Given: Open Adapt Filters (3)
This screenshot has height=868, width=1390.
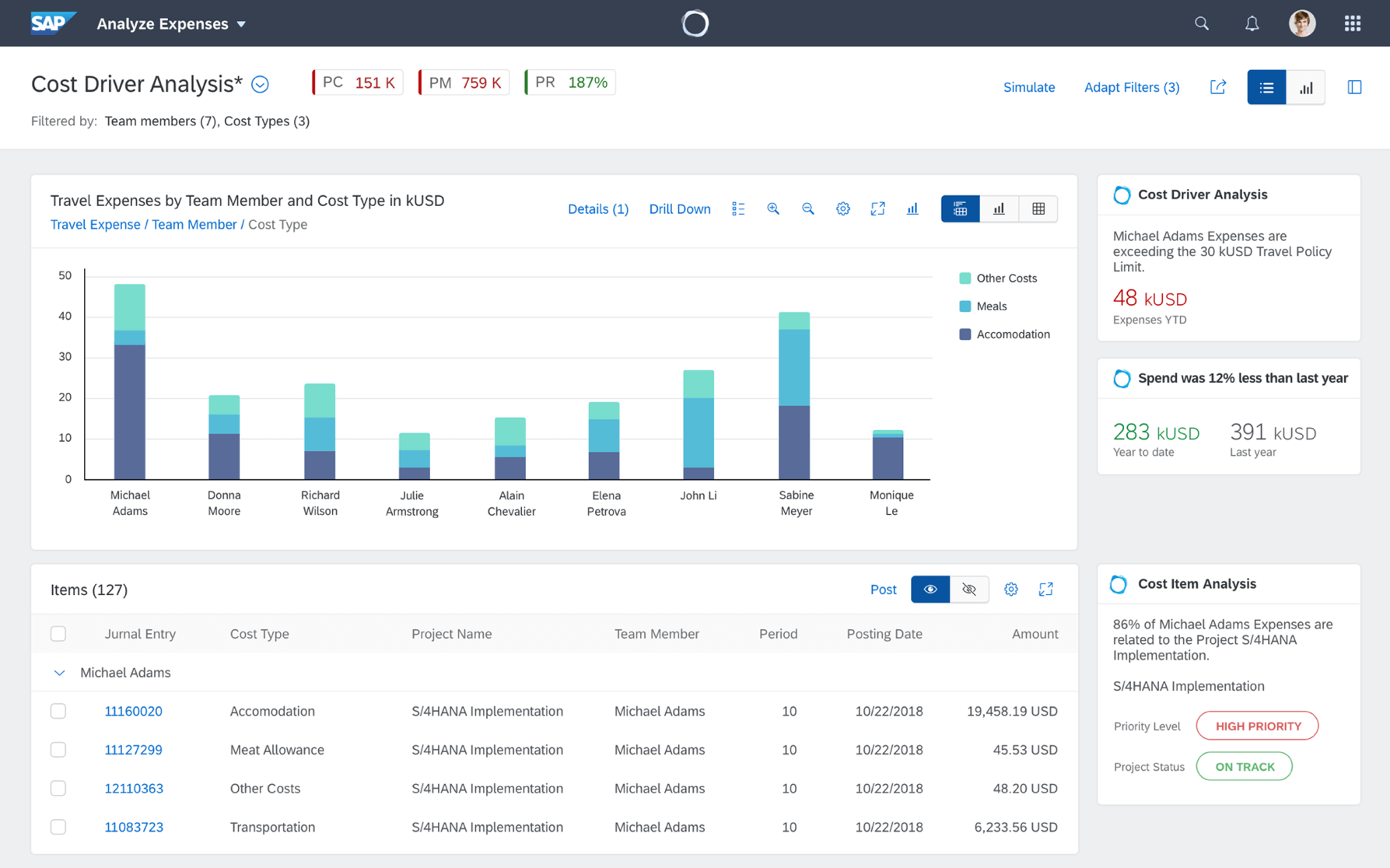Looking at the screenshot, I should [1132, 87].
